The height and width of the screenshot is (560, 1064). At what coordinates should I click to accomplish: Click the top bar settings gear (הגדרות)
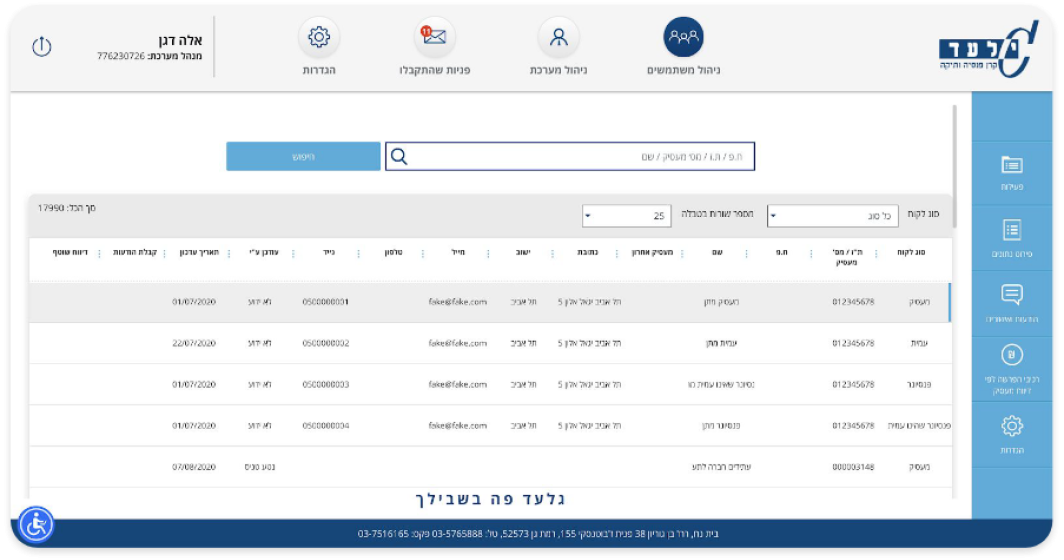tap(319, 38)
